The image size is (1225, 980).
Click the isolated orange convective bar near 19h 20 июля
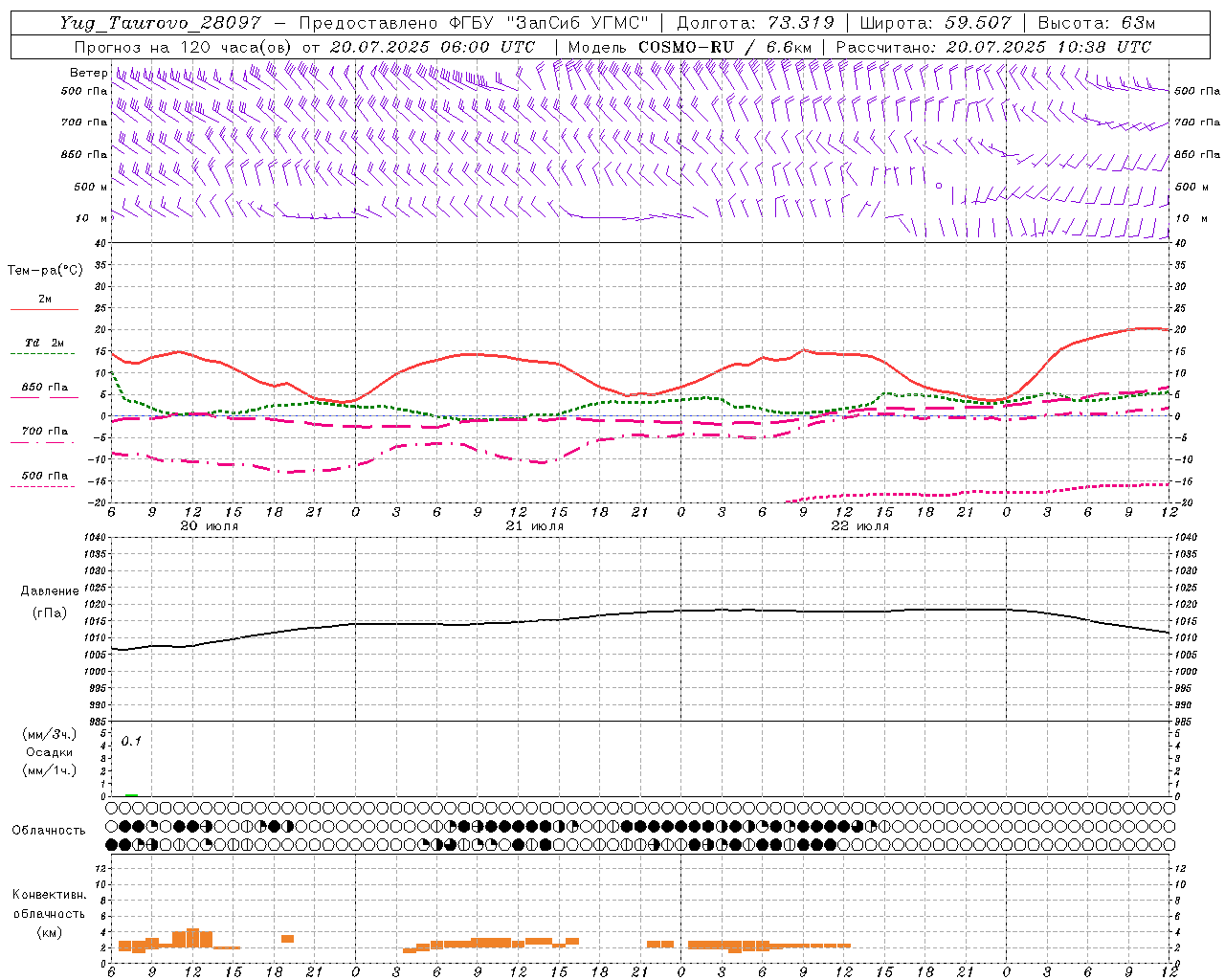pos(287,939)
